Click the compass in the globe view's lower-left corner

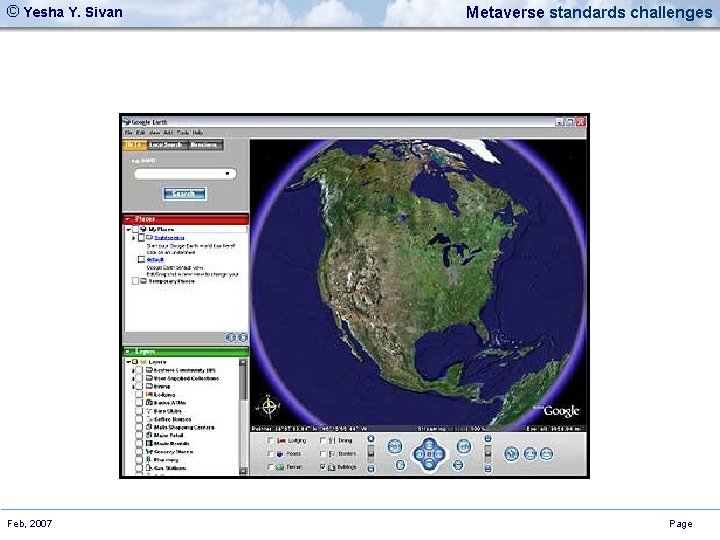(x=269, y=407)
